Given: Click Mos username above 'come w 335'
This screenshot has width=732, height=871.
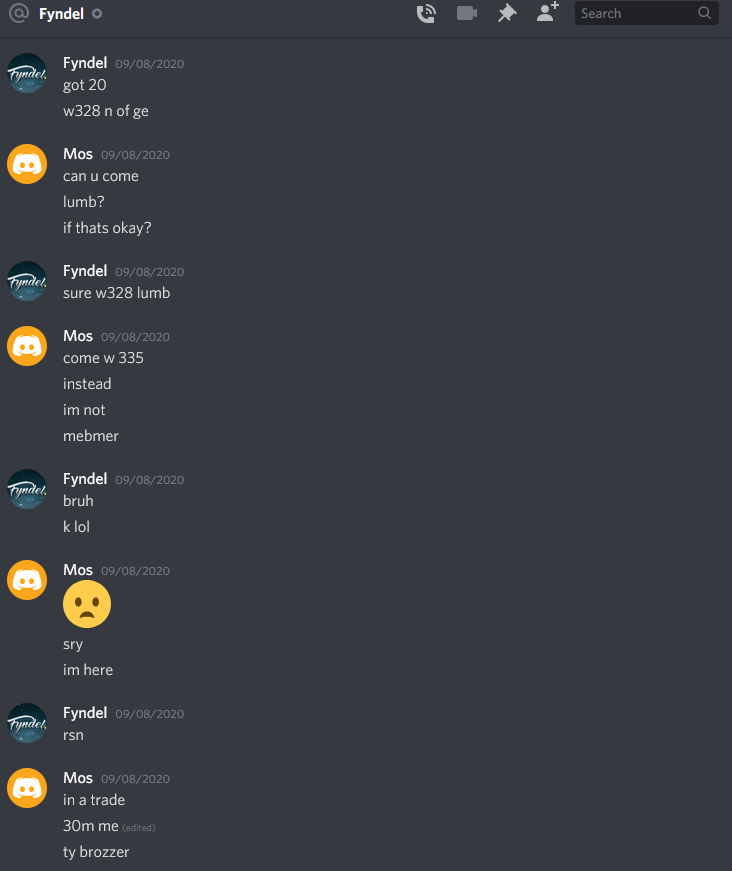Looking at the screenshot, I should click(78, 336).
